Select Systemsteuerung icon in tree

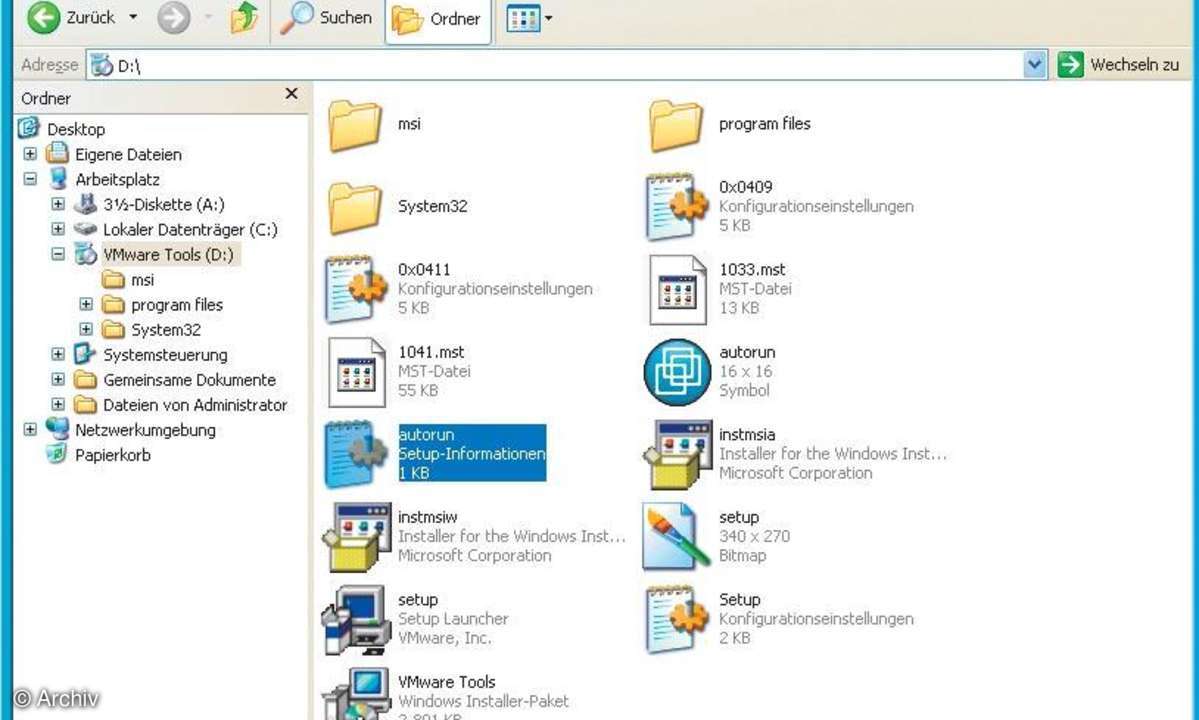[84, 354]
